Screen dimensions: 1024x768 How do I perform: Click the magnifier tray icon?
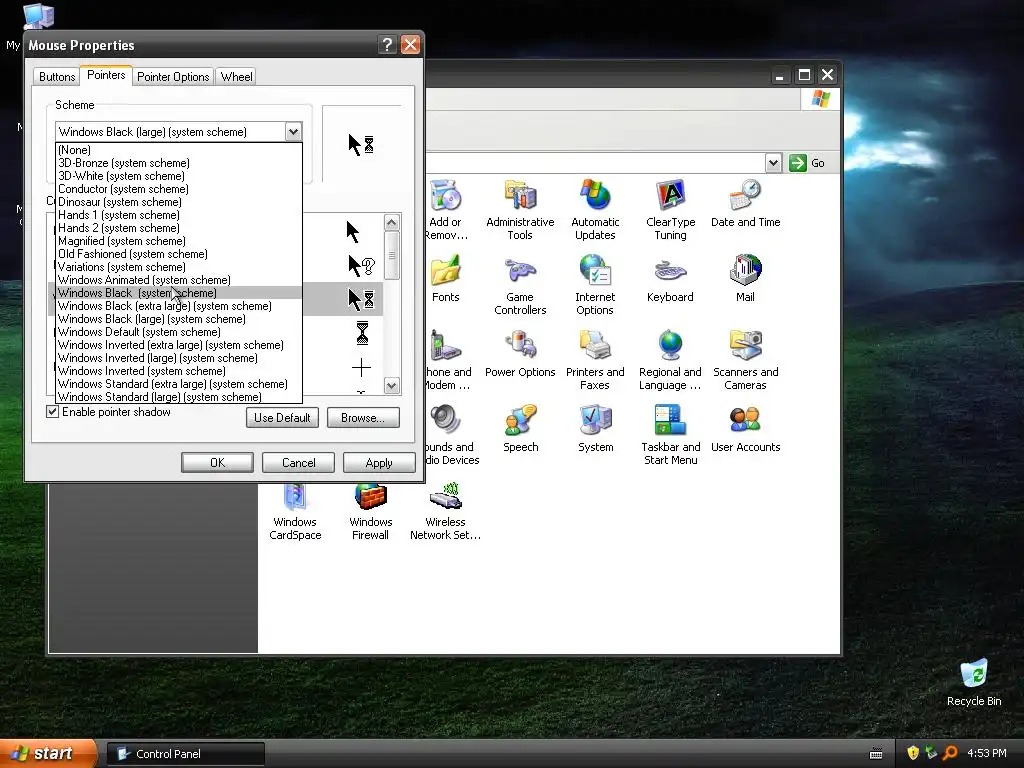pyautogui.click(x=950, y=753)
